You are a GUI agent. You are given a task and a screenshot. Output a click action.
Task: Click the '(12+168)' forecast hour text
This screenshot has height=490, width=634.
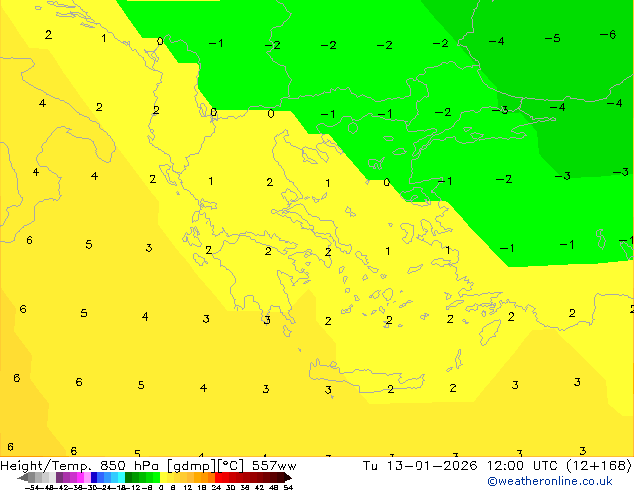pos(599,466)
